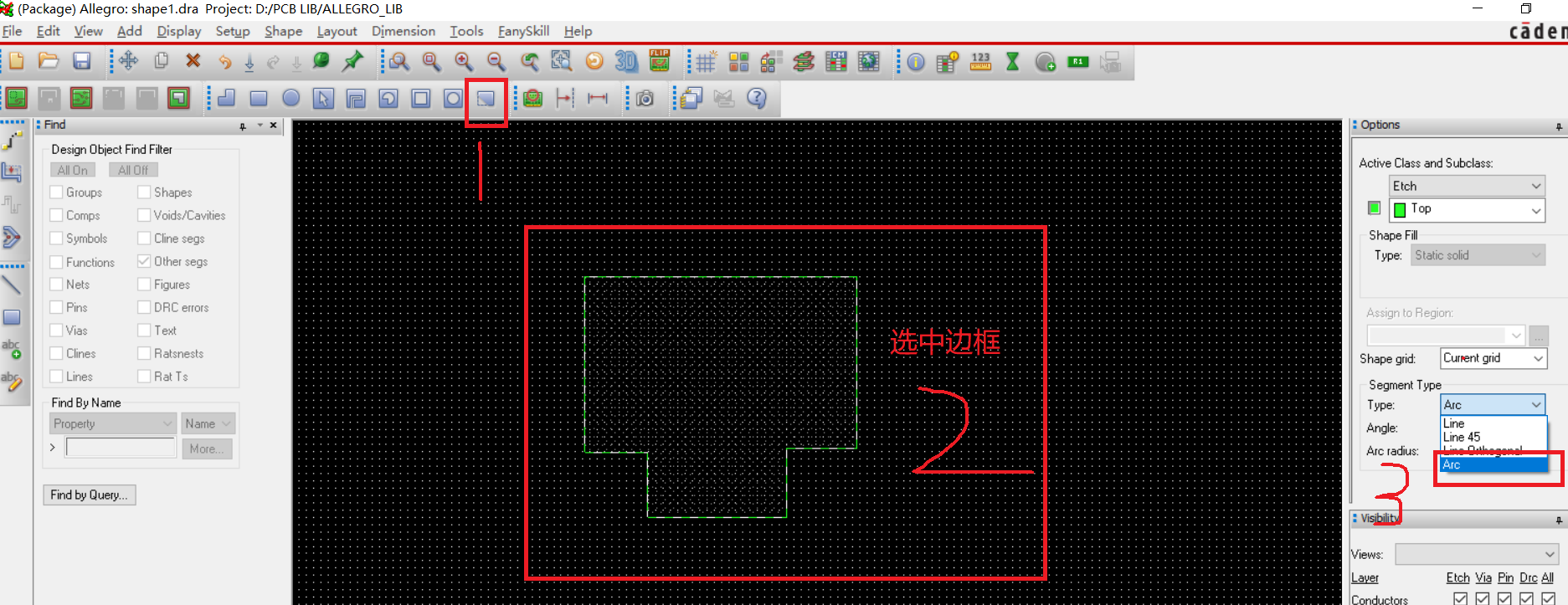Click the Flip design icon

(x=660, y=61)
